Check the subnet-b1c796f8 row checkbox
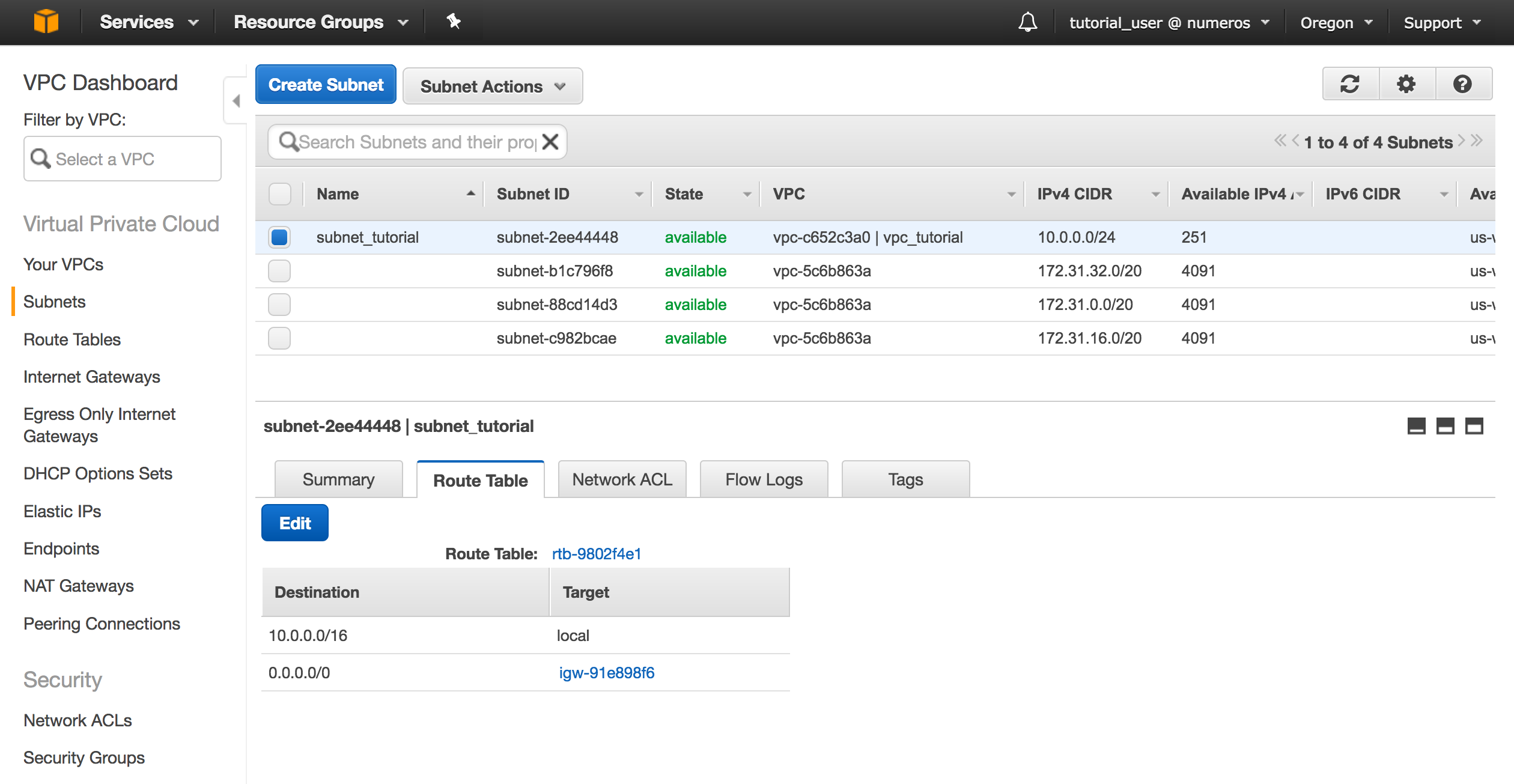The height and width of the screenshot is (784, 1514). tap(279, 271)
